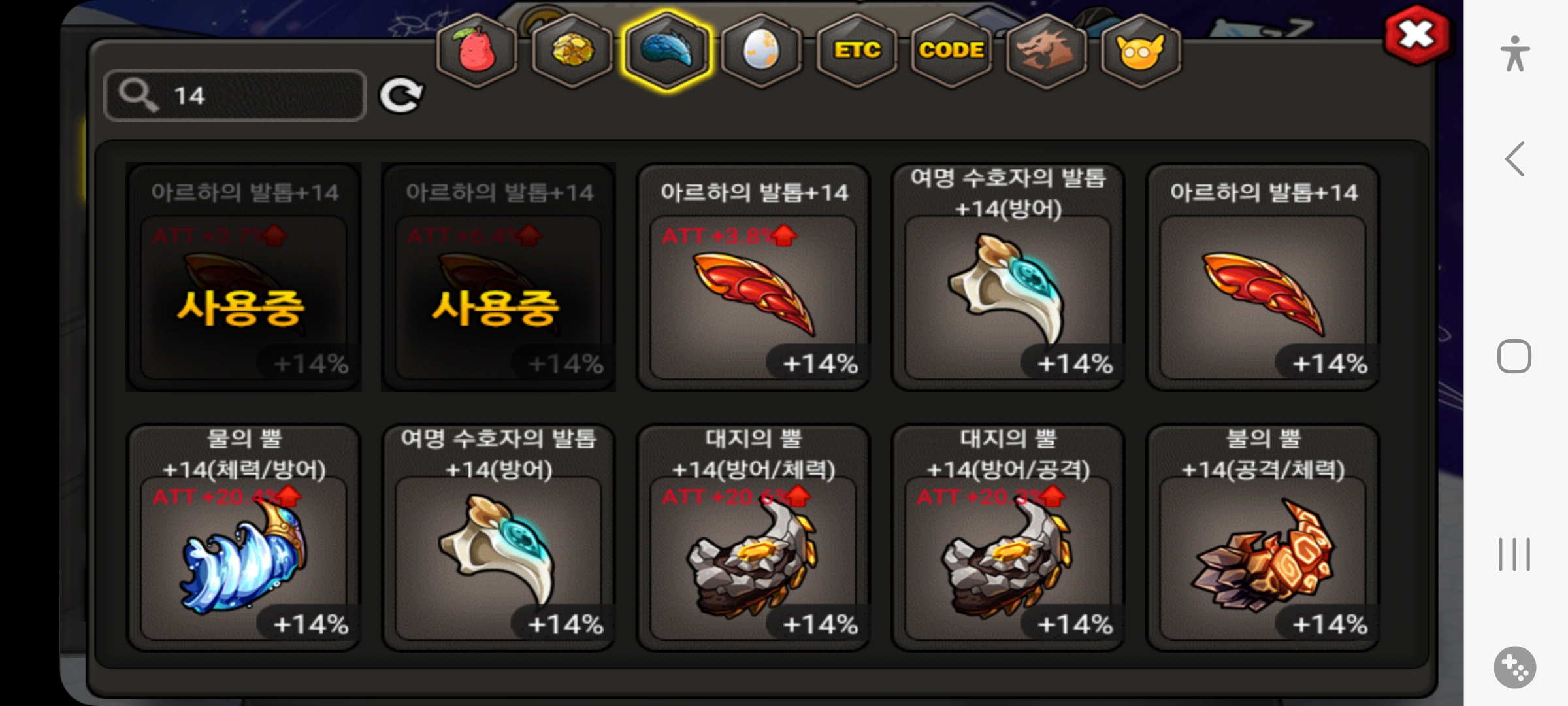Tap the Android home button

(1514, 356)
